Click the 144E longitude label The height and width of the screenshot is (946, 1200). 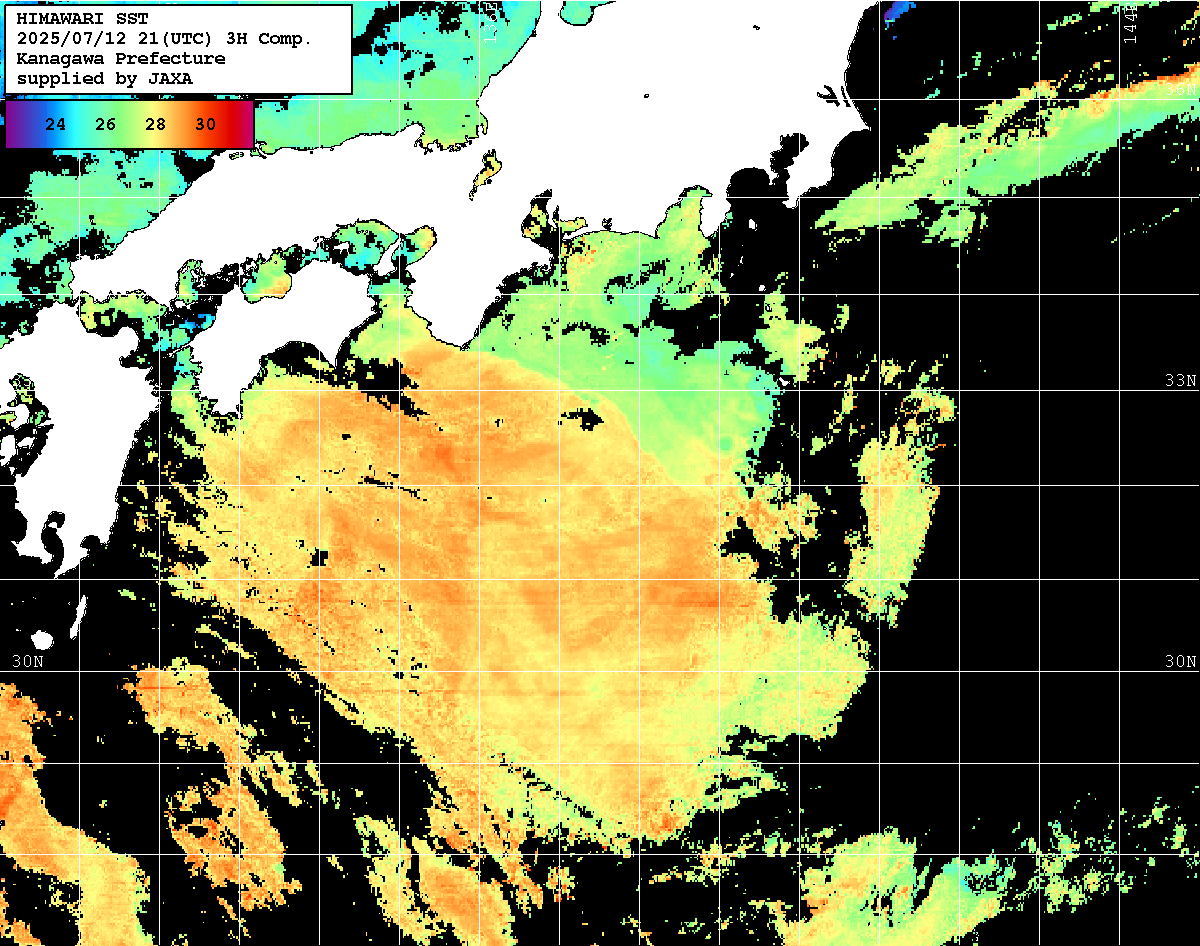click(x=1130, y=23)
